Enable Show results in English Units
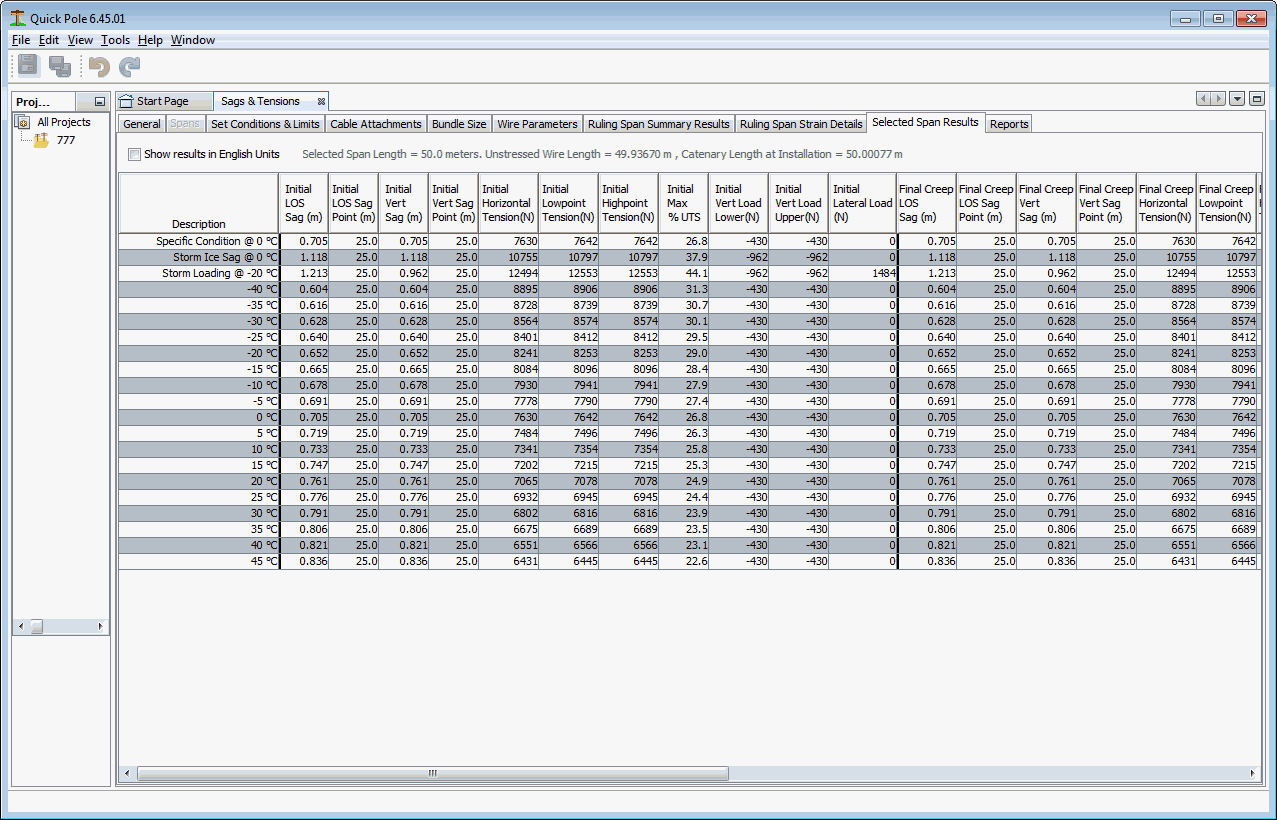 [x=135, y=155]
